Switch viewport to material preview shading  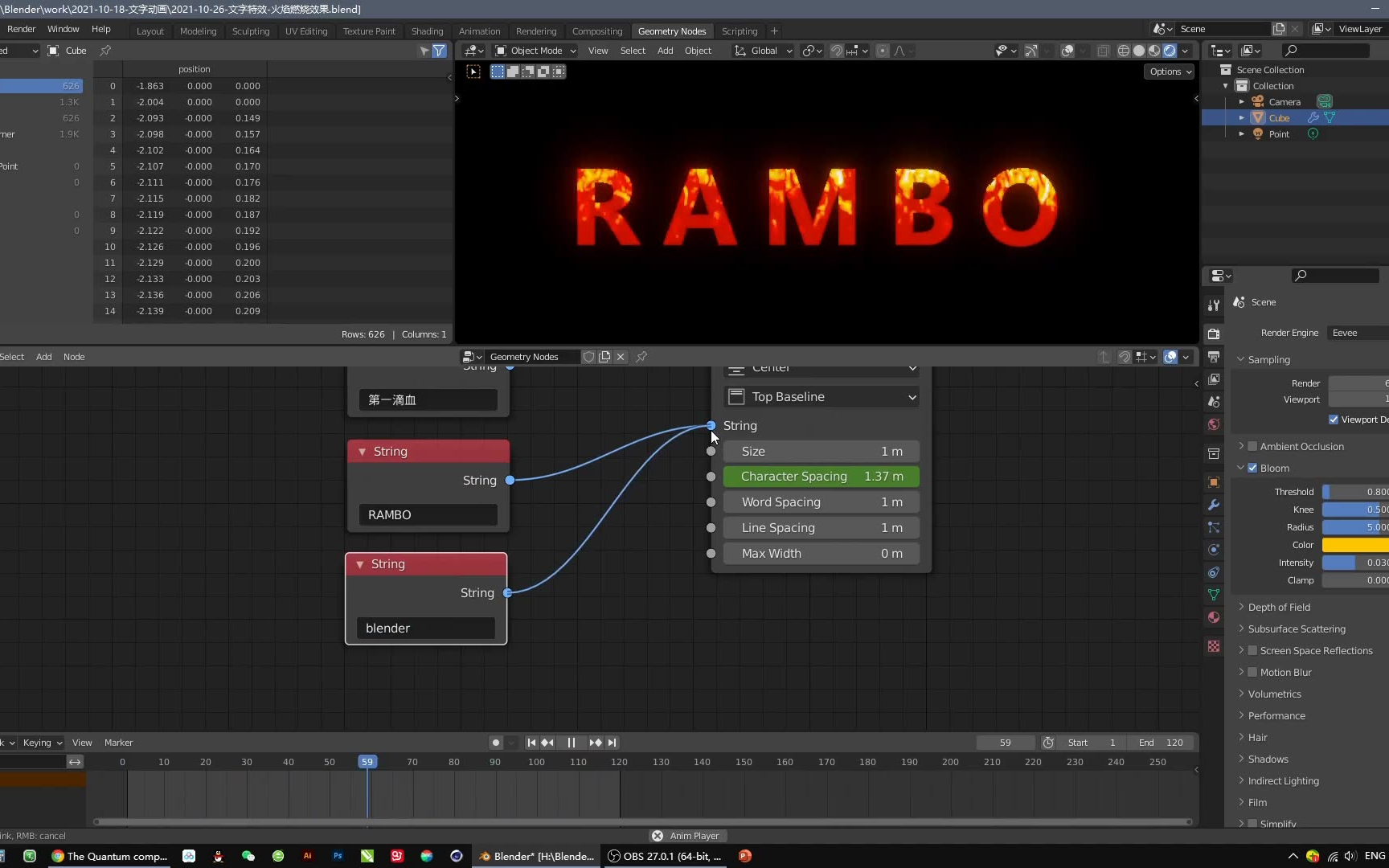[x=1154, y=51]
